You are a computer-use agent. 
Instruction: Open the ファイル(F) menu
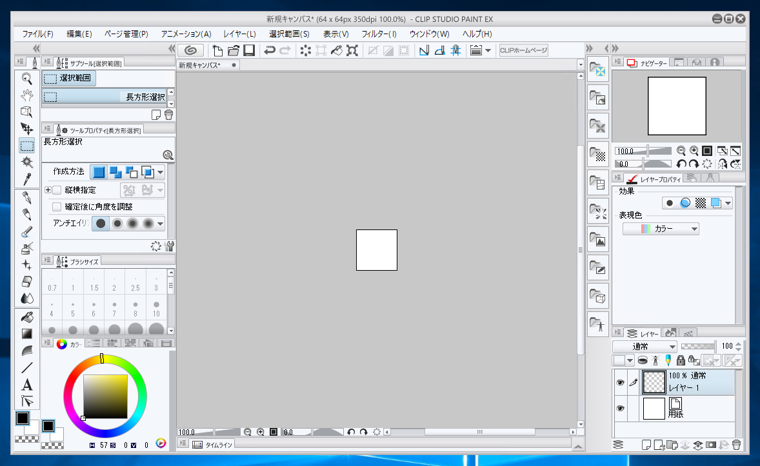37,34
